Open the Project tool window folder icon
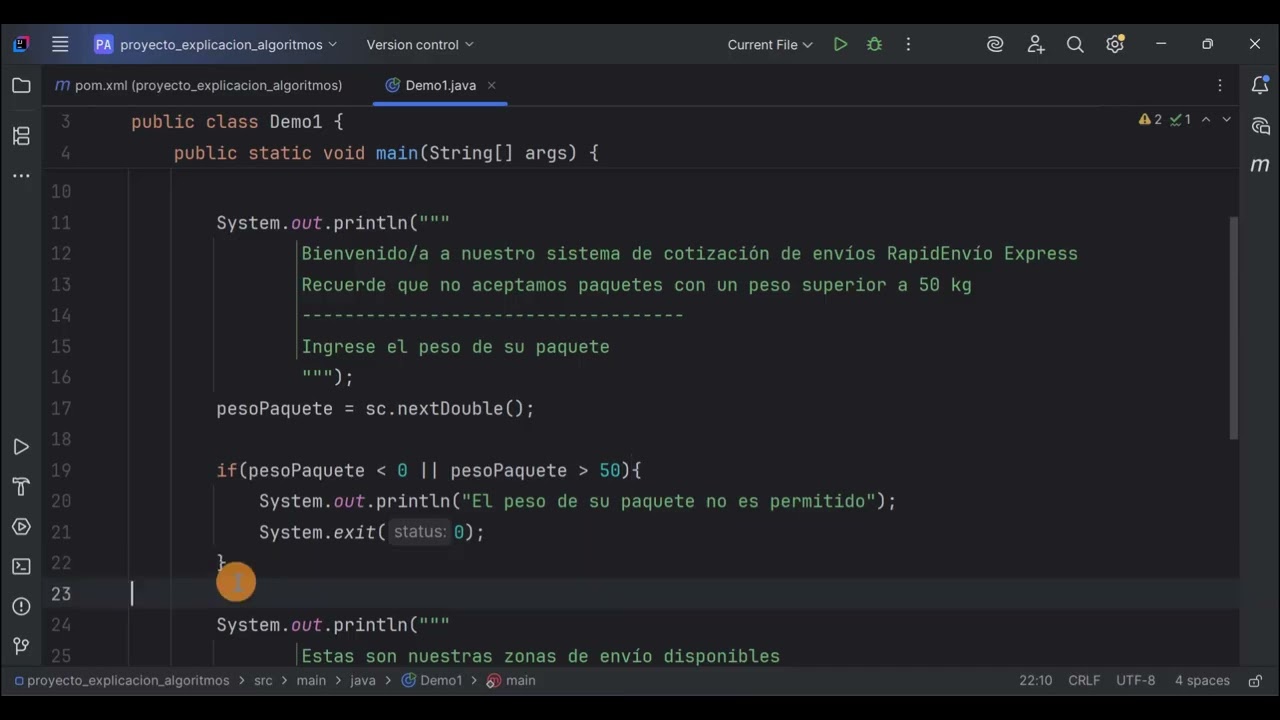The image size is (1280, 720). coord(21,86)
